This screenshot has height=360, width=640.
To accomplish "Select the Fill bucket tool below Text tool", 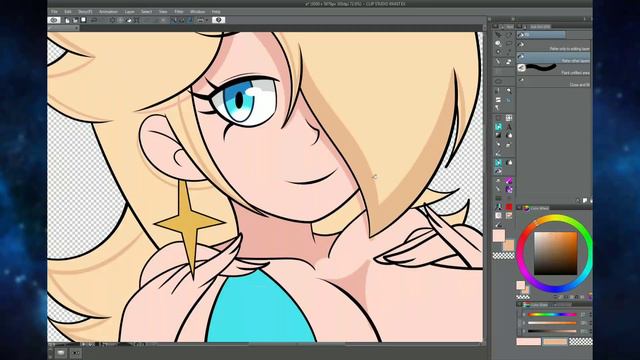I will pos(509,136).
